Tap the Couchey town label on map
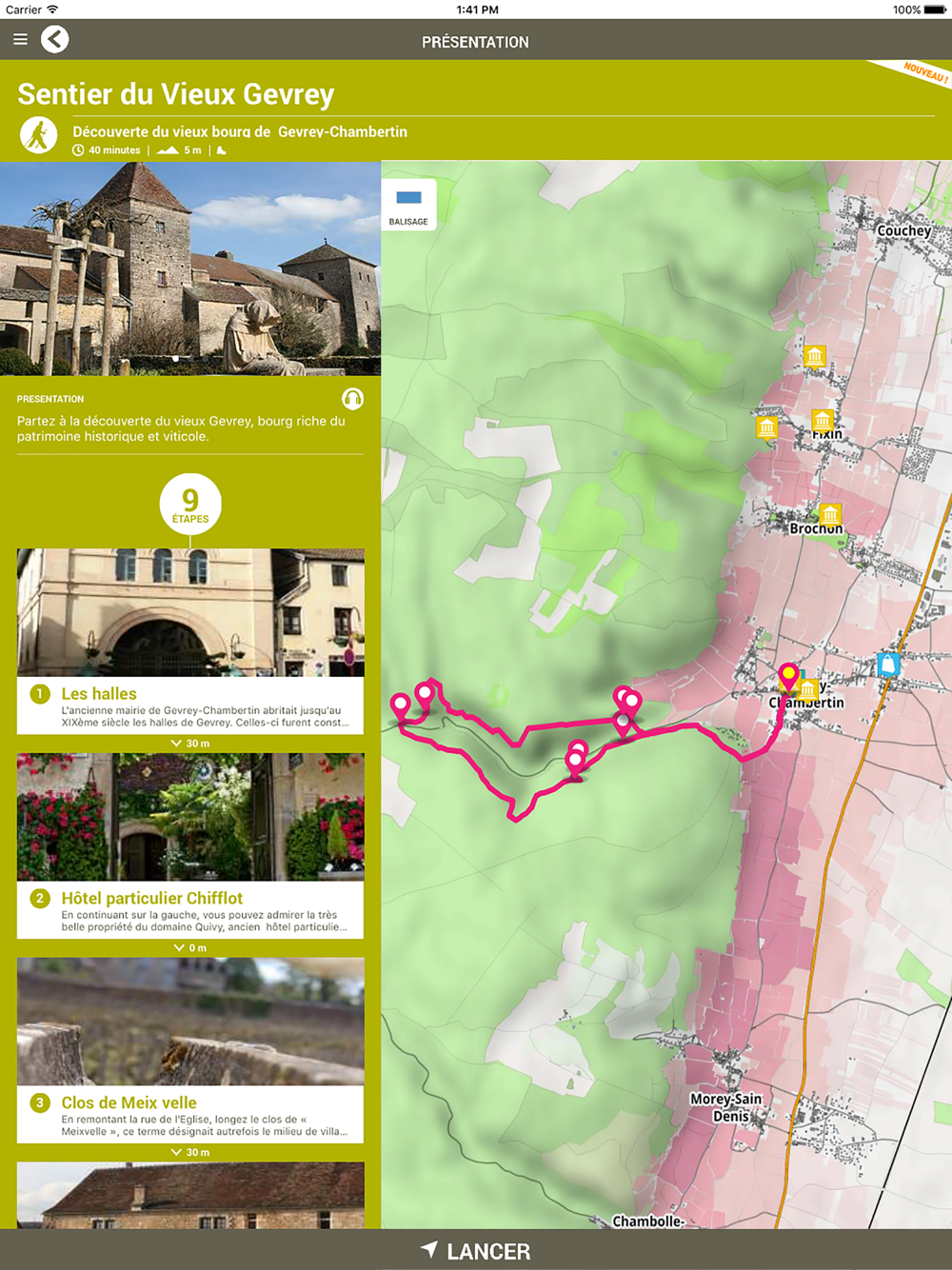Screen dimensions: 952x1270 tap(903, 230)
